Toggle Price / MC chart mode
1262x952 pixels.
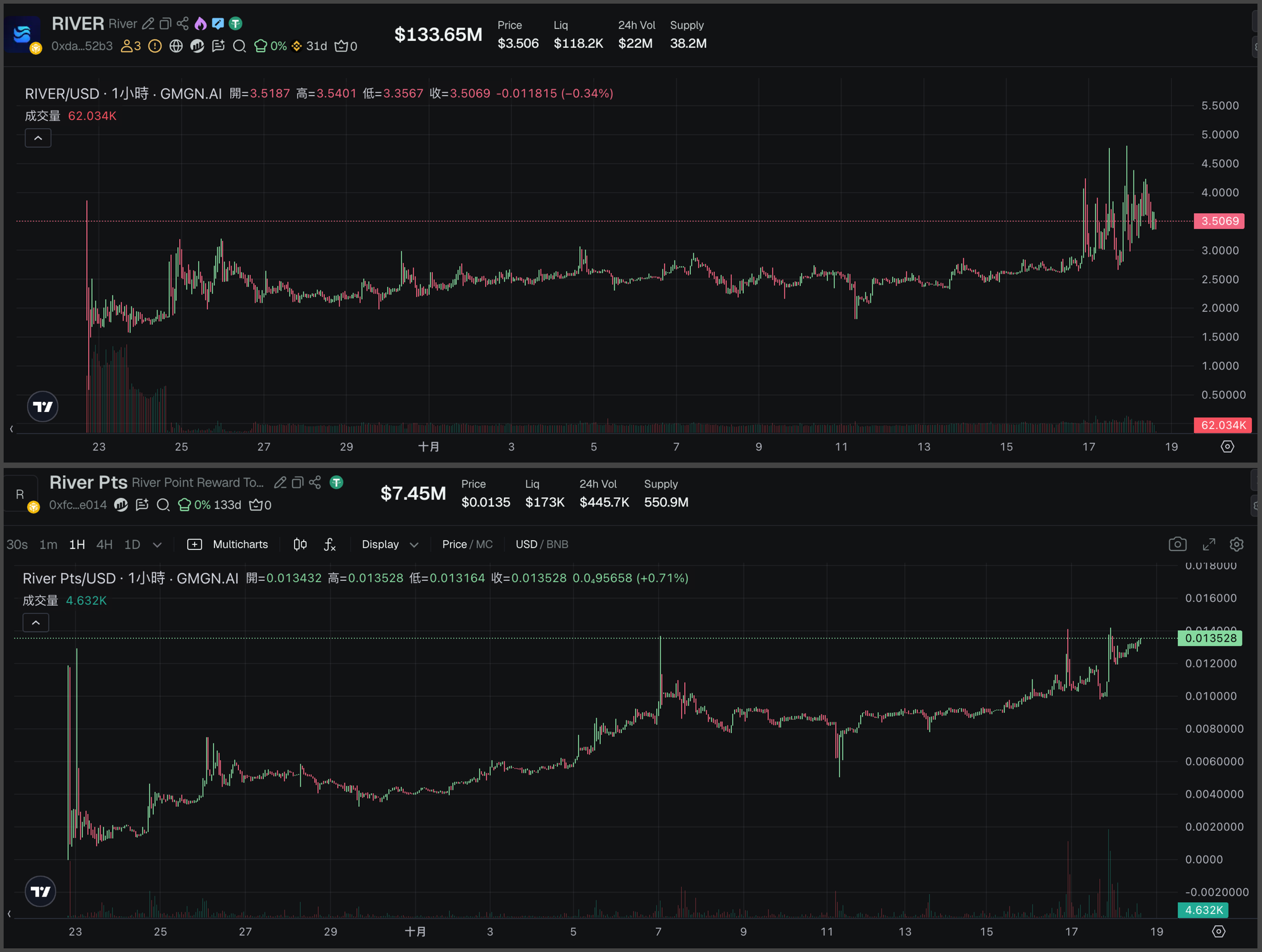(x=467, y=544)
